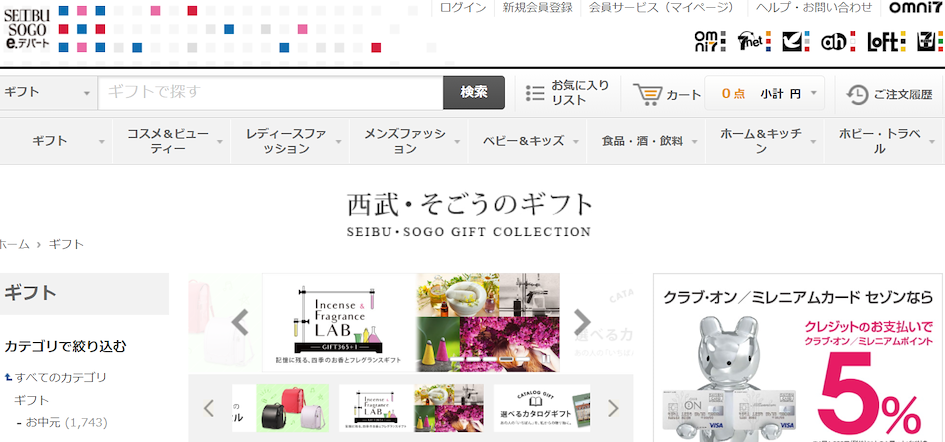
Task: Move thumbnail strip to previous items
Action: point(209,408)
